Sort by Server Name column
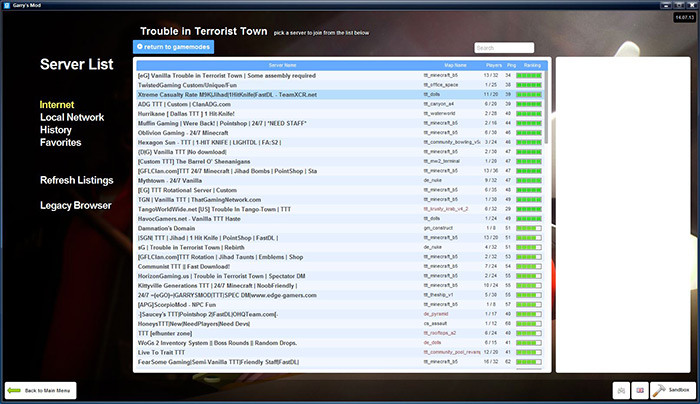The width and height of the screenshot is (700, 404). 282,65
